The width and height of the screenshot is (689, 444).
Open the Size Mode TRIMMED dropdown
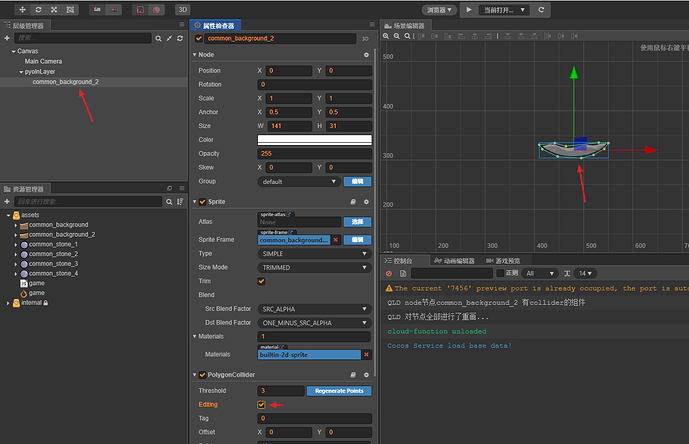click(314, 268)
